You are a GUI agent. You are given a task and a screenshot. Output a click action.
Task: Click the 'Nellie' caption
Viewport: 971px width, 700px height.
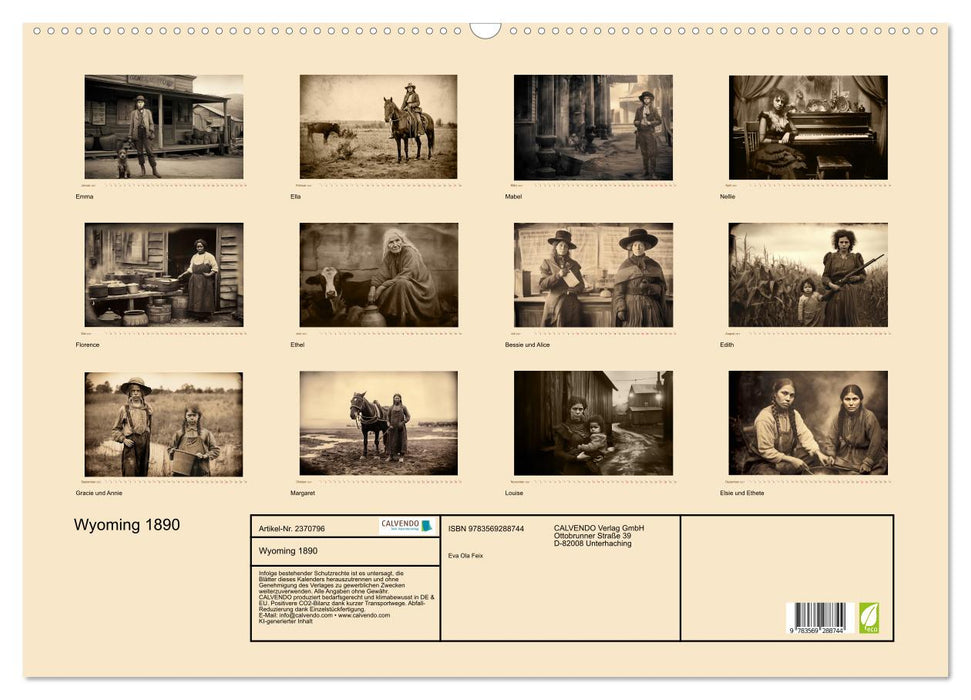728,196
